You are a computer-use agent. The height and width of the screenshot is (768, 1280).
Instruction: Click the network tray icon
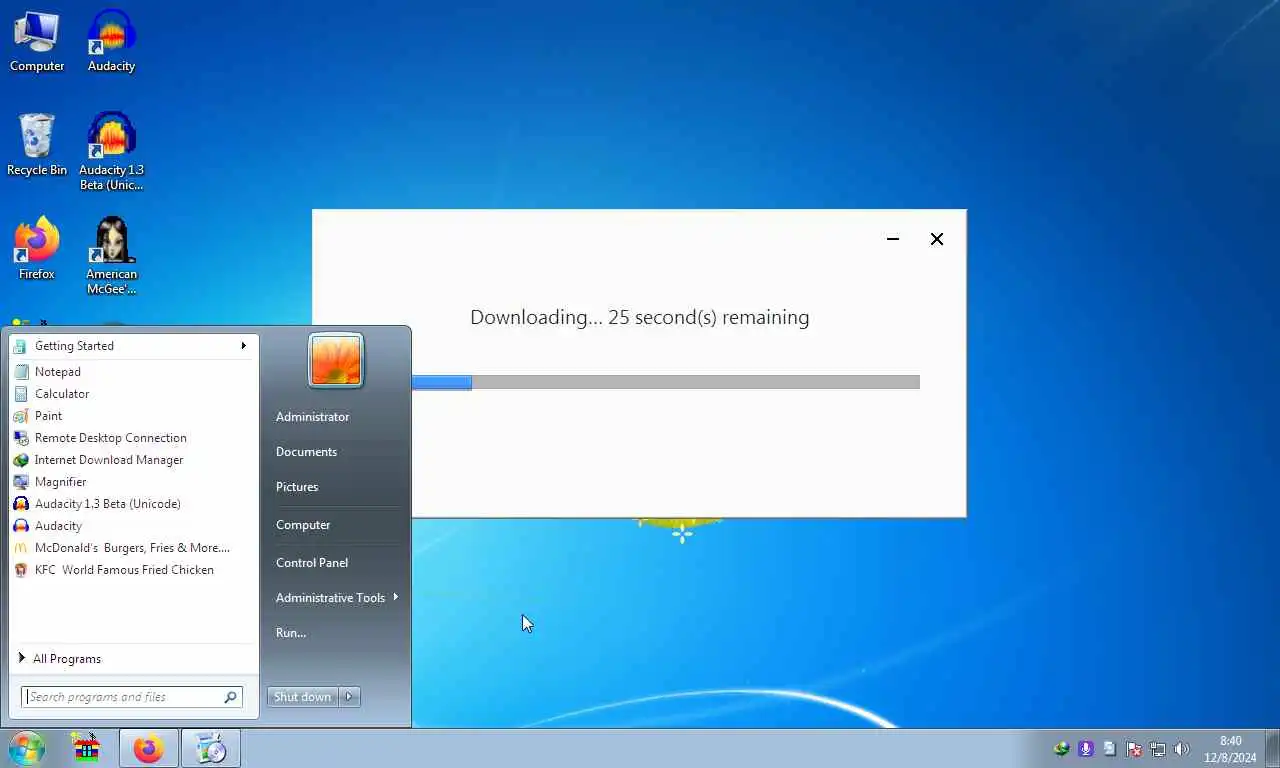point(1158,749)
